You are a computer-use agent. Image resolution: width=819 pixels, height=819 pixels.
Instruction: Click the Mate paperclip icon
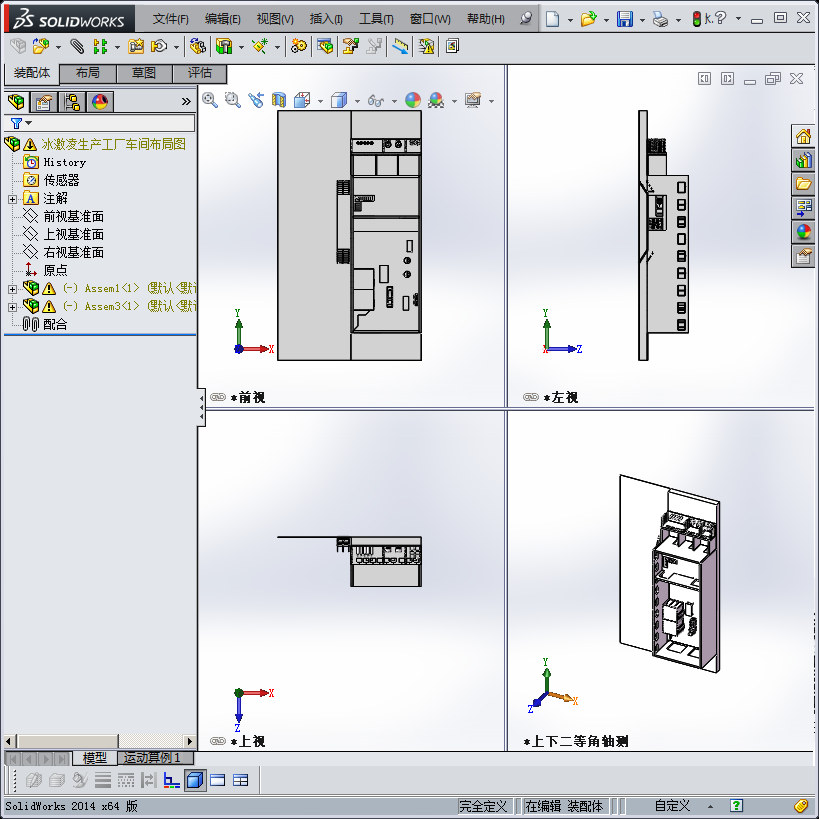[77, 46]
